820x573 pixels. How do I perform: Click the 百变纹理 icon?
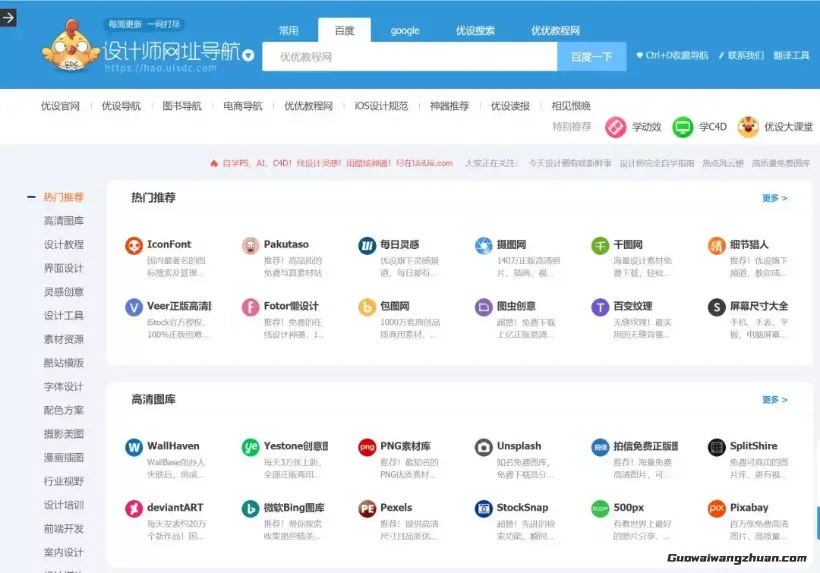(600, 307)
